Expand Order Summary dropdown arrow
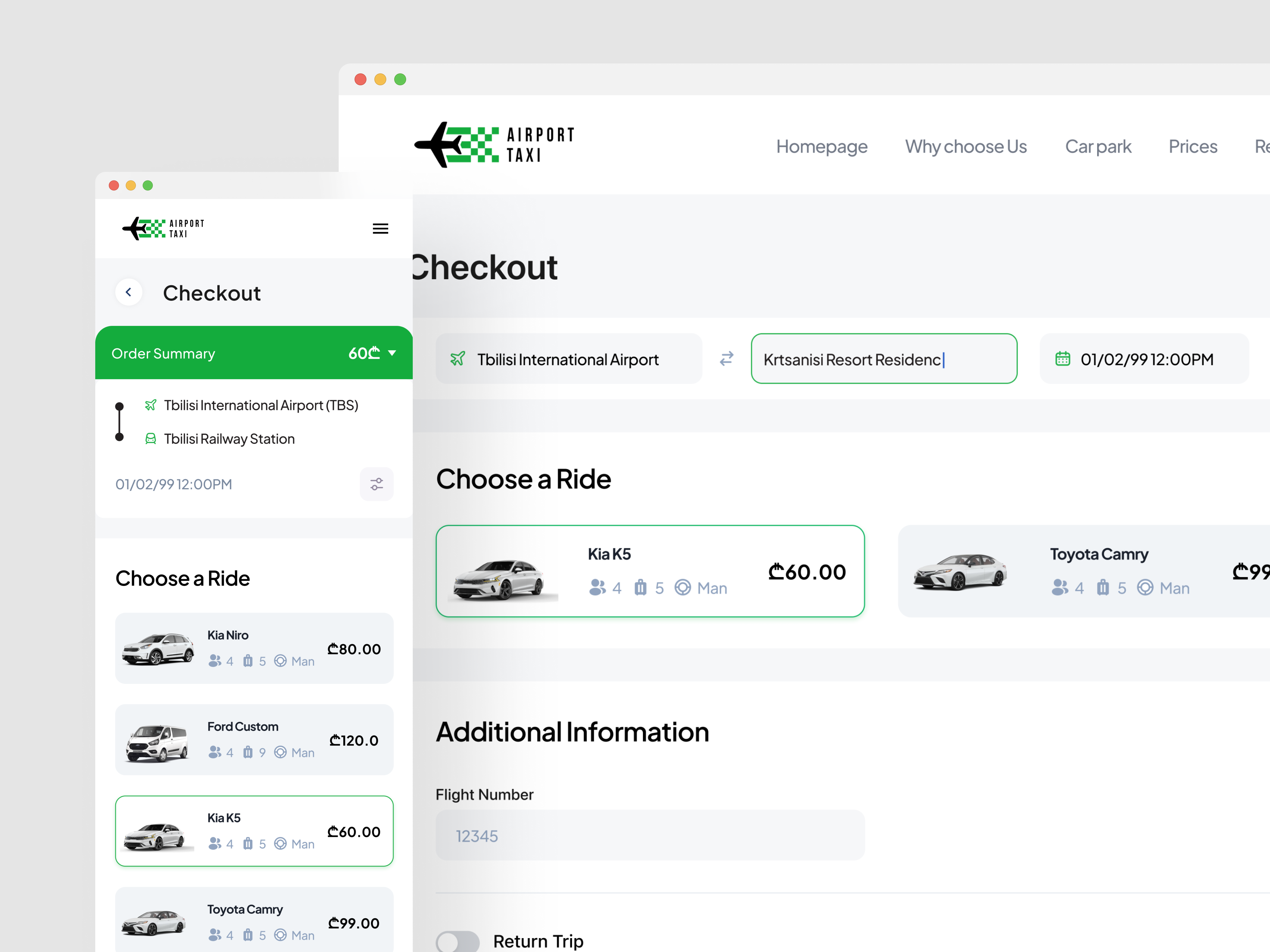 pos(392,353)
